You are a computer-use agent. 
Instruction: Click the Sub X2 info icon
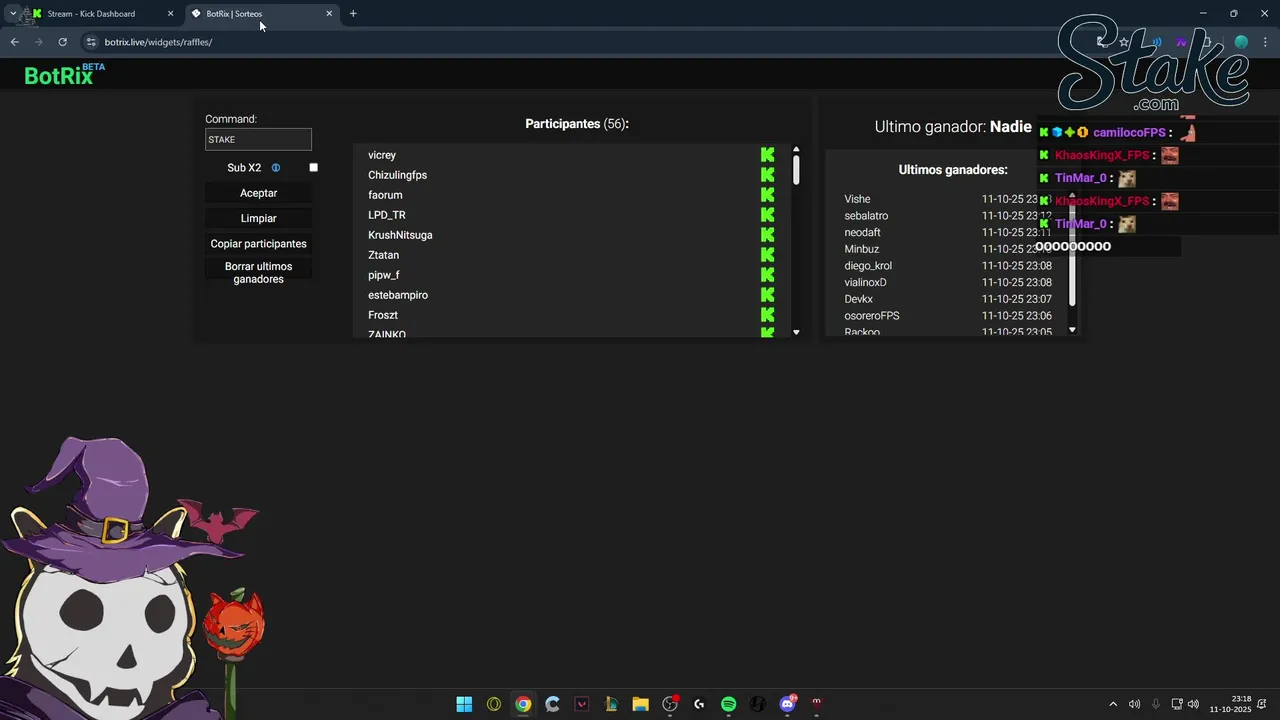point(276,168)
